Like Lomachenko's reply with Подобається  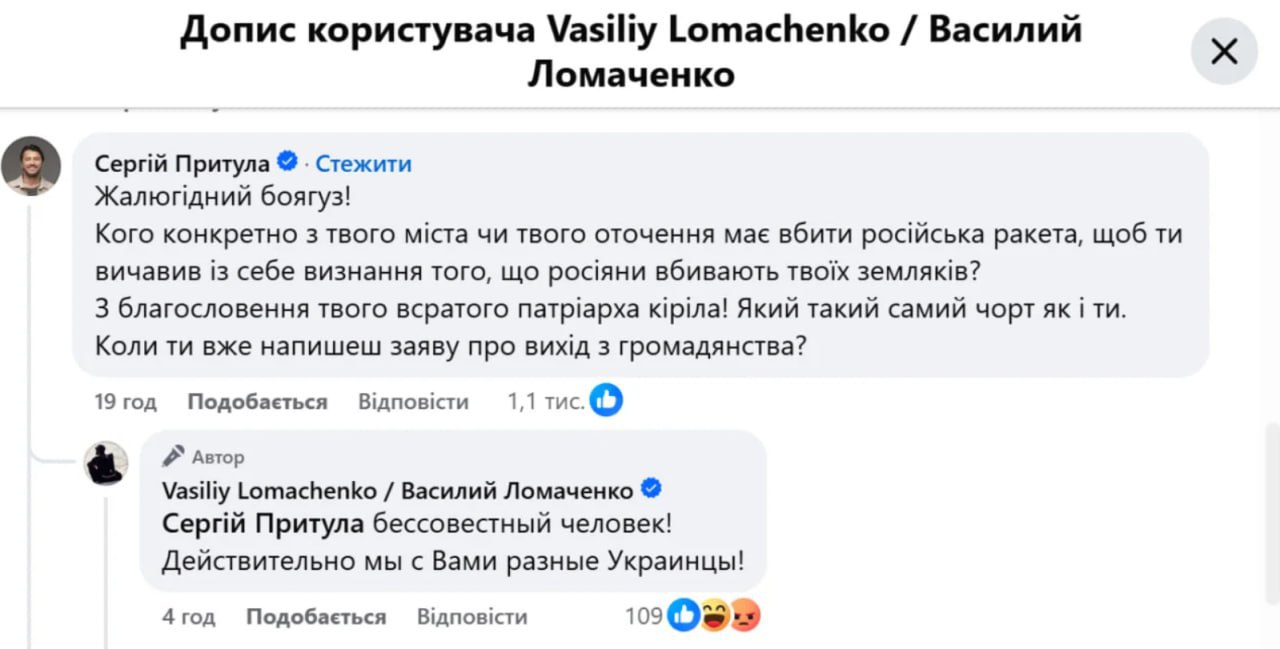tap(316, 617)
